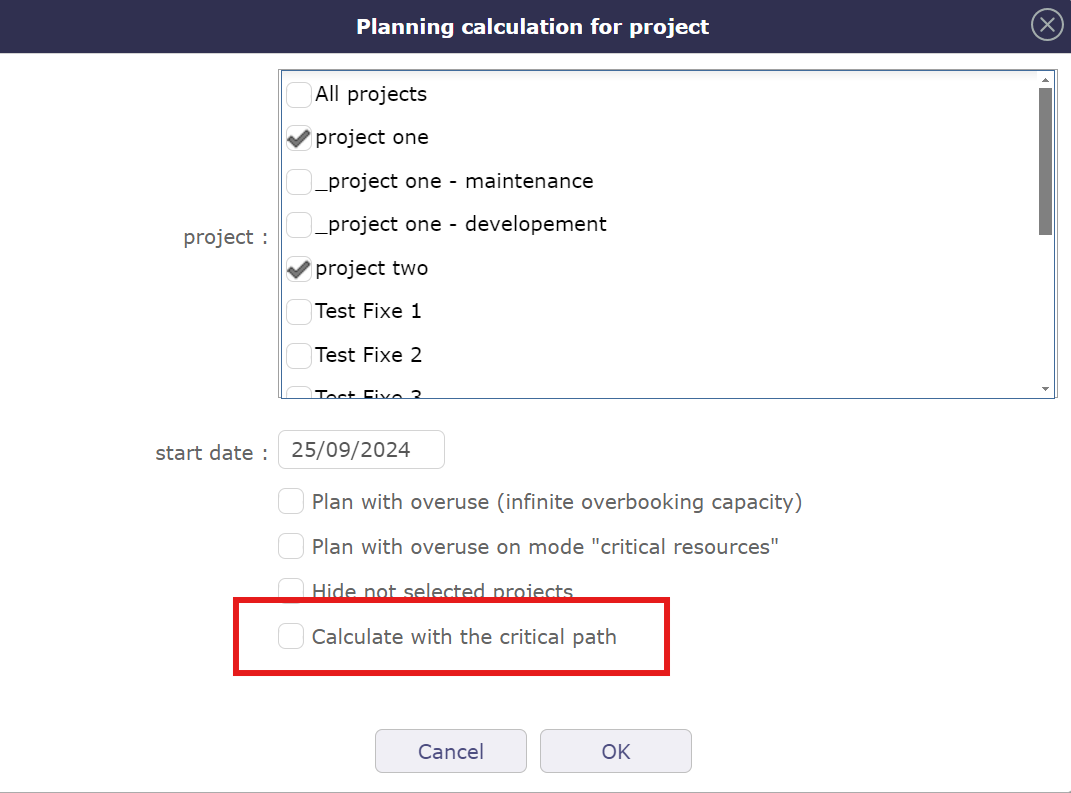Uncheck the project one checkbox
Viewport: 1071px width, 793px height.
pos(298,138)
